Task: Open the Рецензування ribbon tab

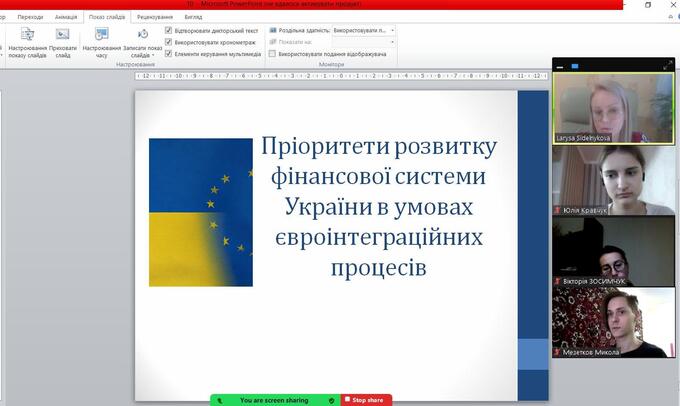Action: click(154, 17)
